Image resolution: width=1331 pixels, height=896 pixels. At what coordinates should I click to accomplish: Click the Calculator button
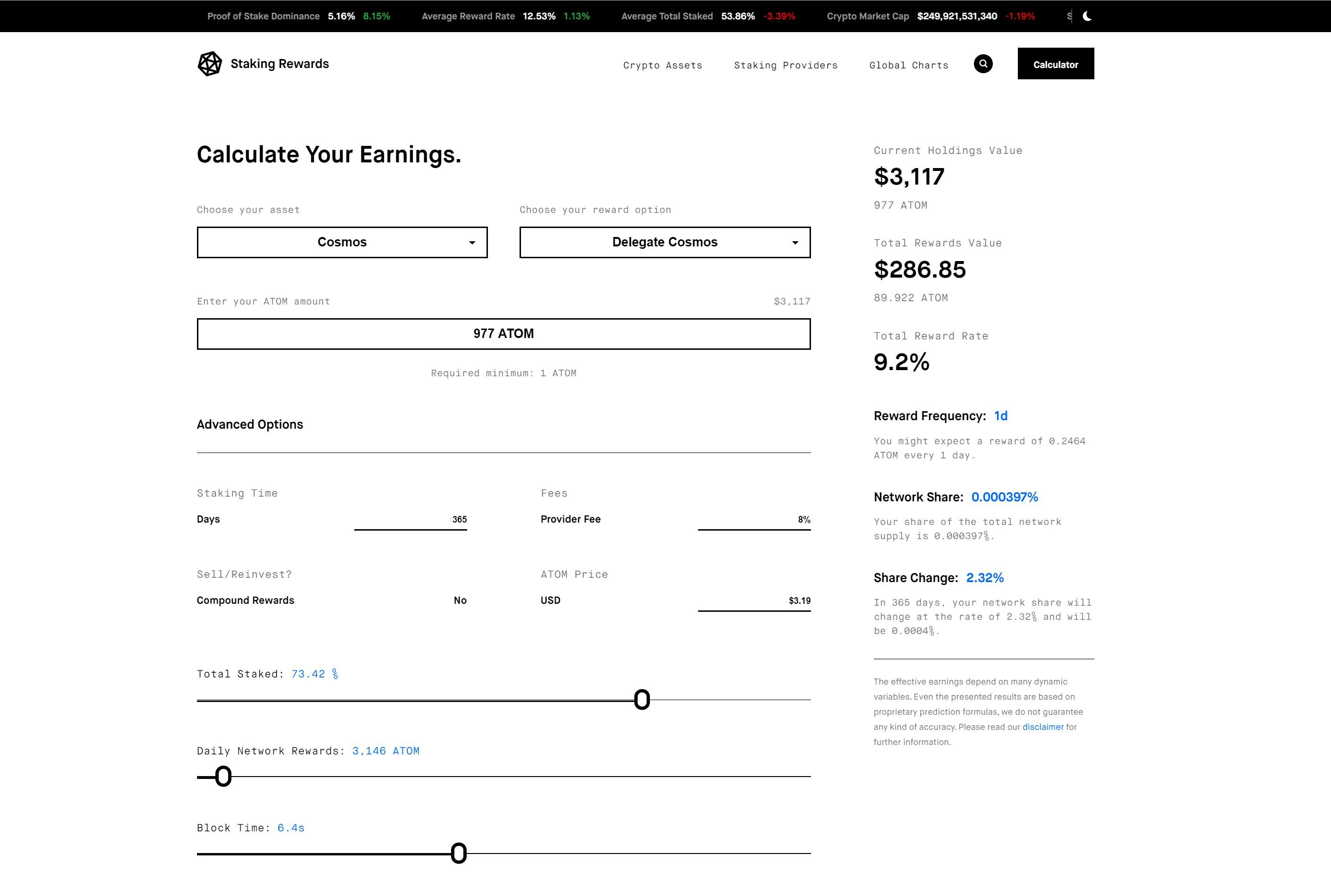point(1055,64)
